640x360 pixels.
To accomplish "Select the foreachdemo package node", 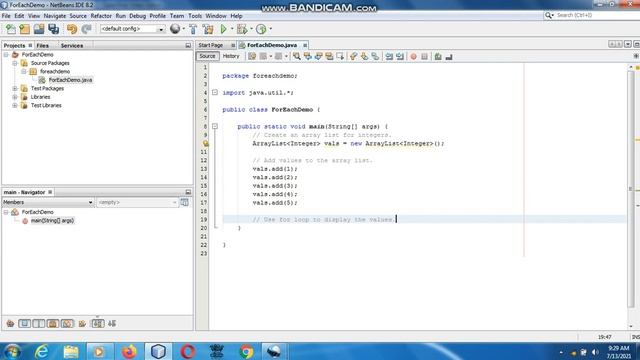I will (55, 71).
